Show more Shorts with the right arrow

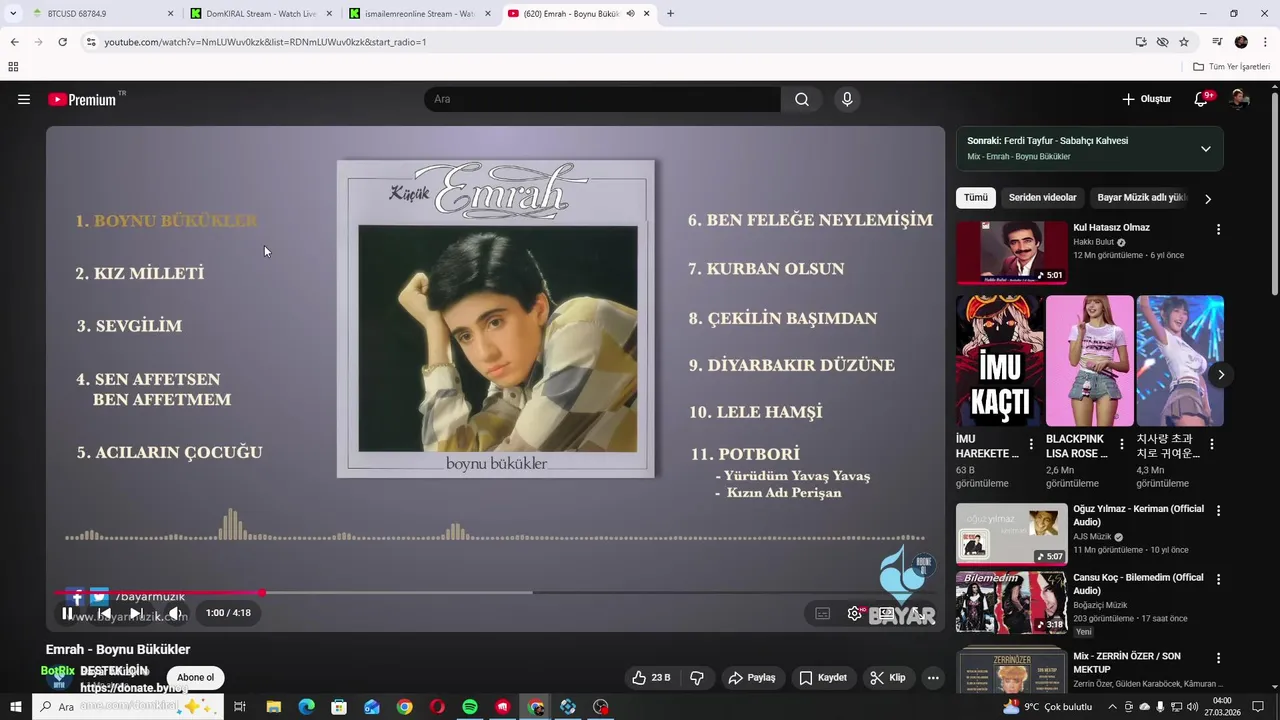[x=1220, y=374]
